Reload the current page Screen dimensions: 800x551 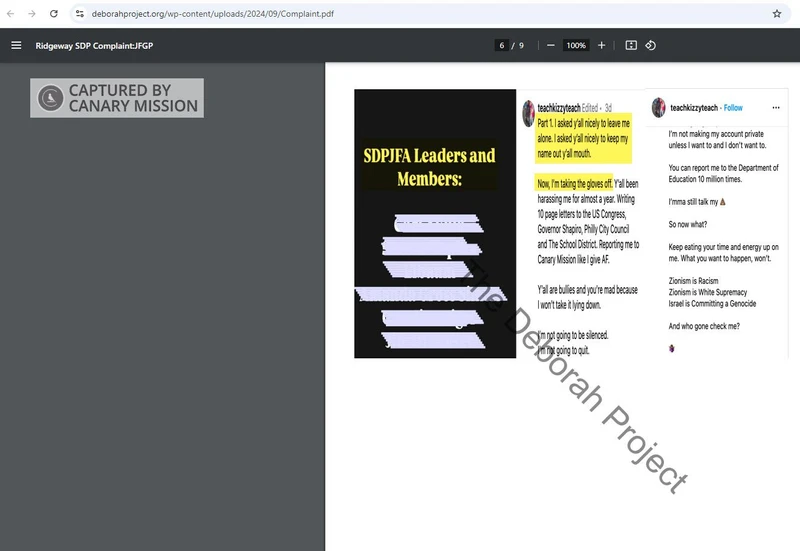pyautogui.click(x=53, y=14)
